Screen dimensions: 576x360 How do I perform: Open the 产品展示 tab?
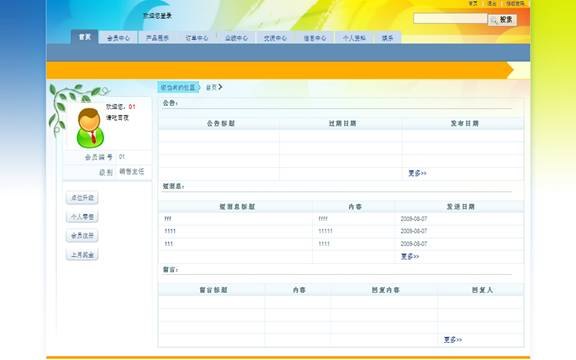click(x=157, y=38)
